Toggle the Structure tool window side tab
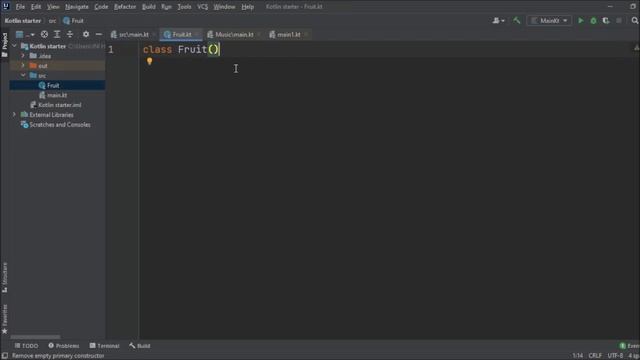640x360 pixels. pos(5,278)
